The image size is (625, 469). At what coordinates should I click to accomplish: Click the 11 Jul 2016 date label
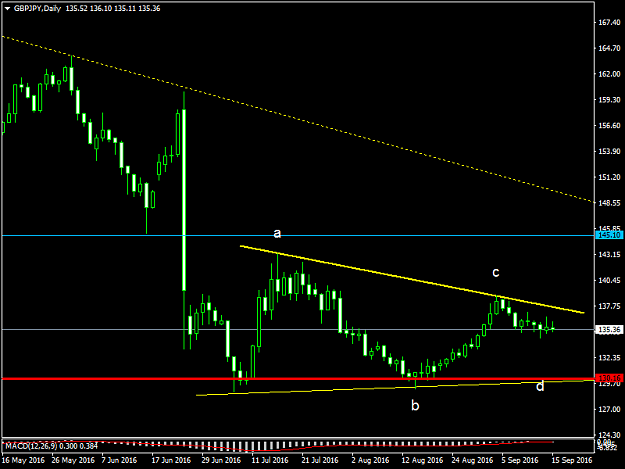click(270, 460)
